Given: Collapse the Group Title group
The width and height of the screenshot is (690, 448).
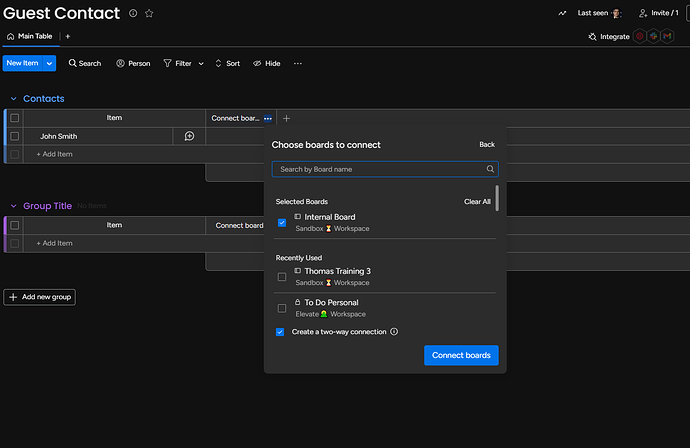Looking at the screenshot, I should 14,206.
